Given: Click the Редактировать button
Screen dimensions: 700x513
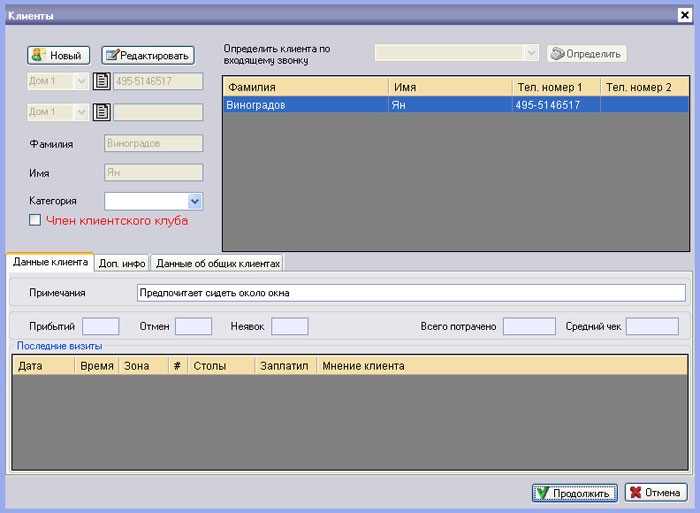Looking at the screenshot, I should point(148,55).
